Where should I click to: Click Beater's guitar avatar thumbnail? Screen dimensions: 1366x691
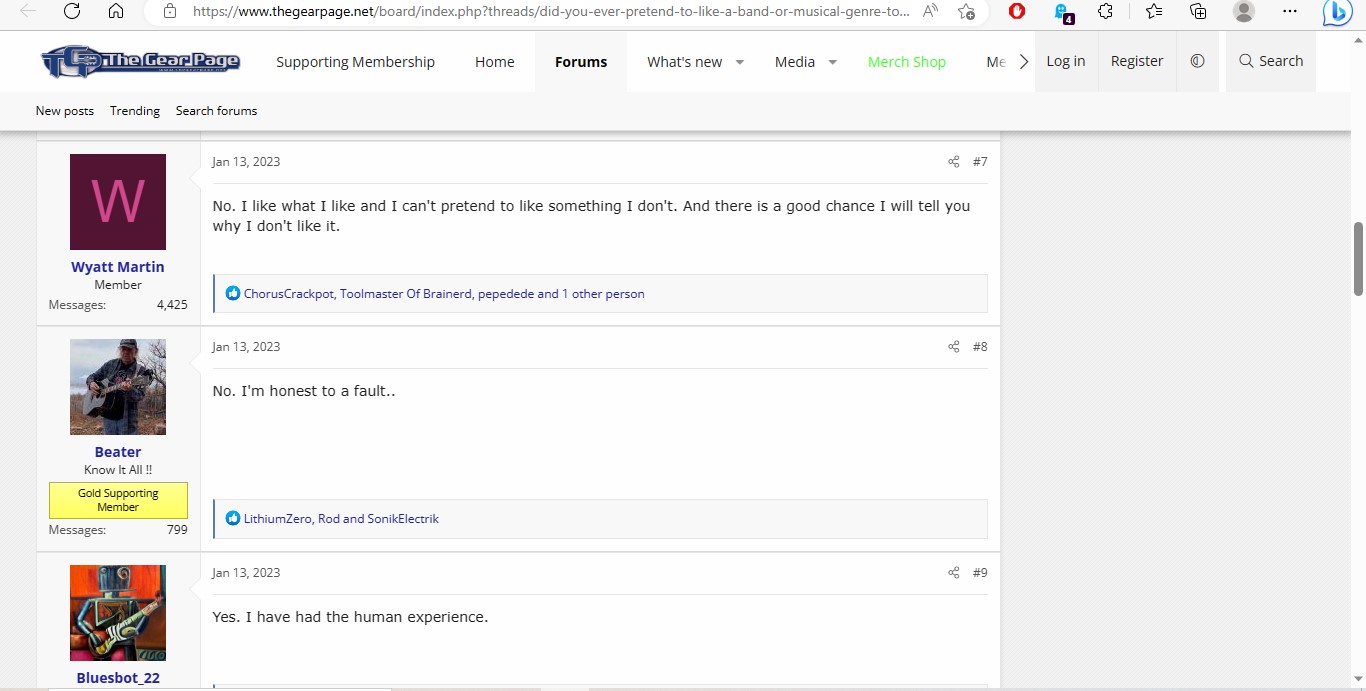tap(118, 387)
